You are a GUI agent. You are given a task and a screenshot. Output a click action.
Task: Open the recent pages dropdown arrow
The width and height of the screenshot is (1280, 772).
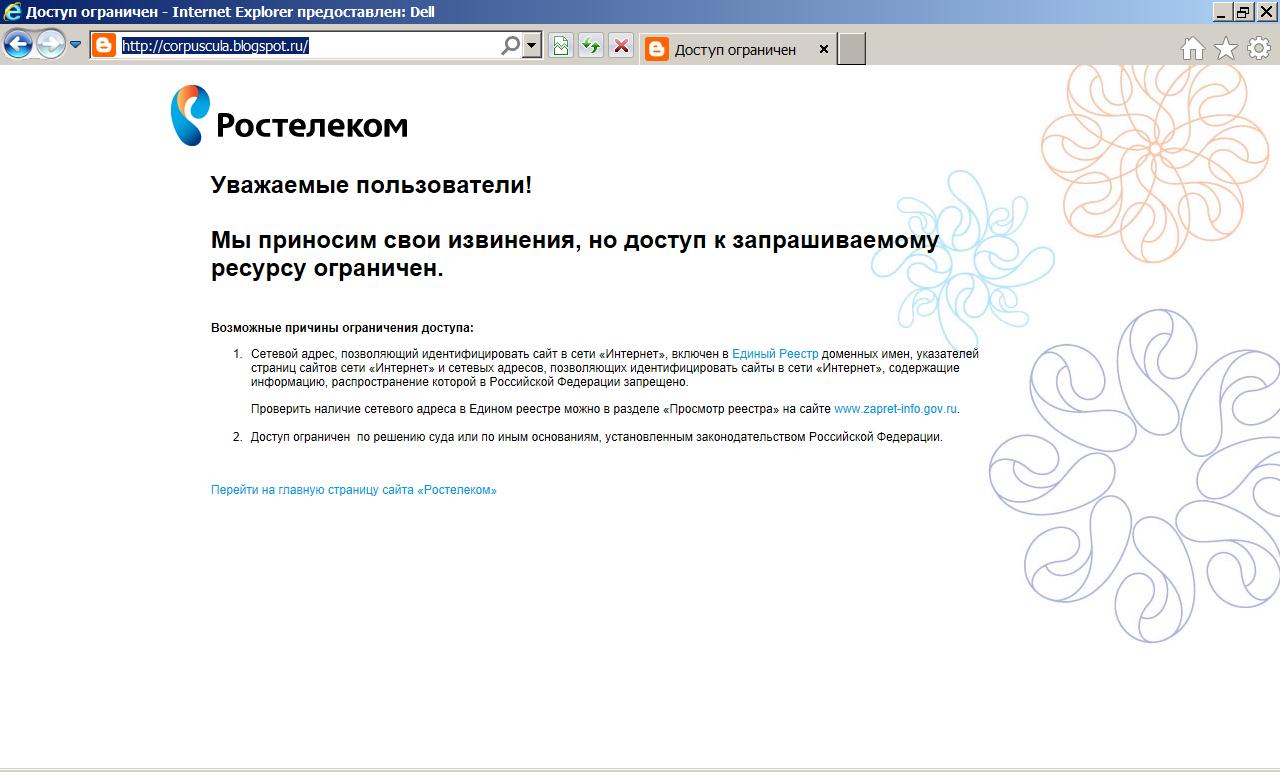(x=75, y=45)
